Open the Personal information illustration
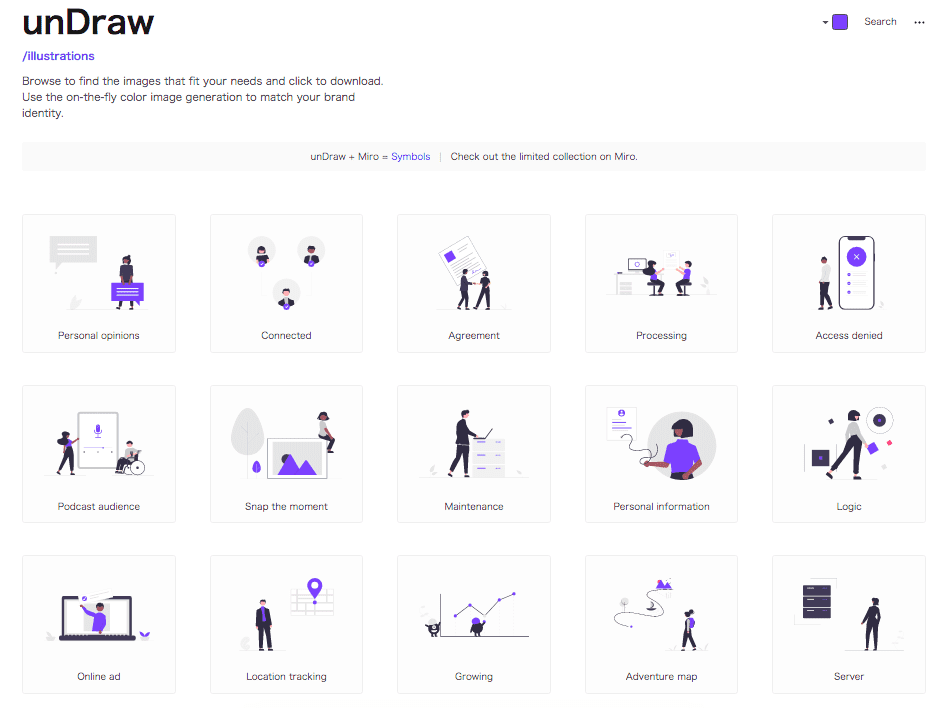 tap(661, 453)
